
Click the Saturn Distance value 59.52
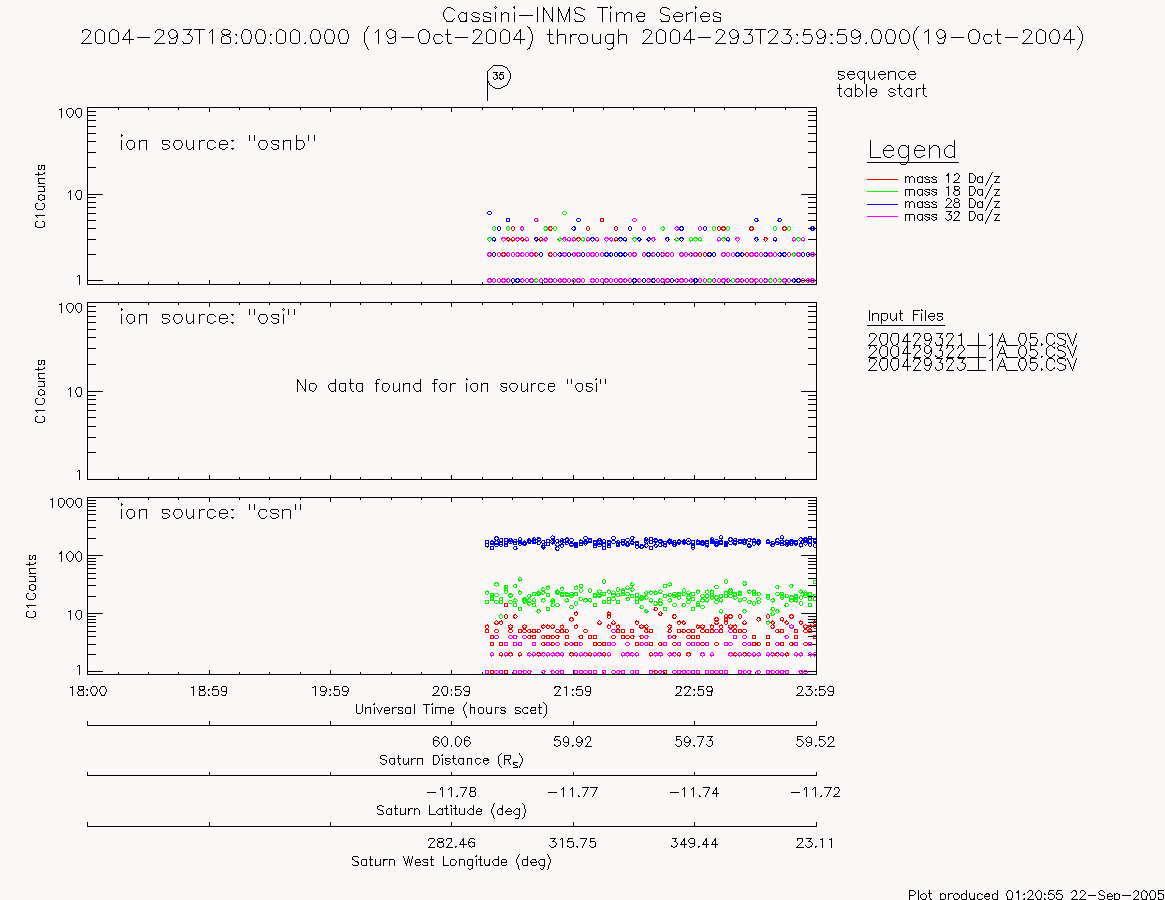(x=815, y=742)
